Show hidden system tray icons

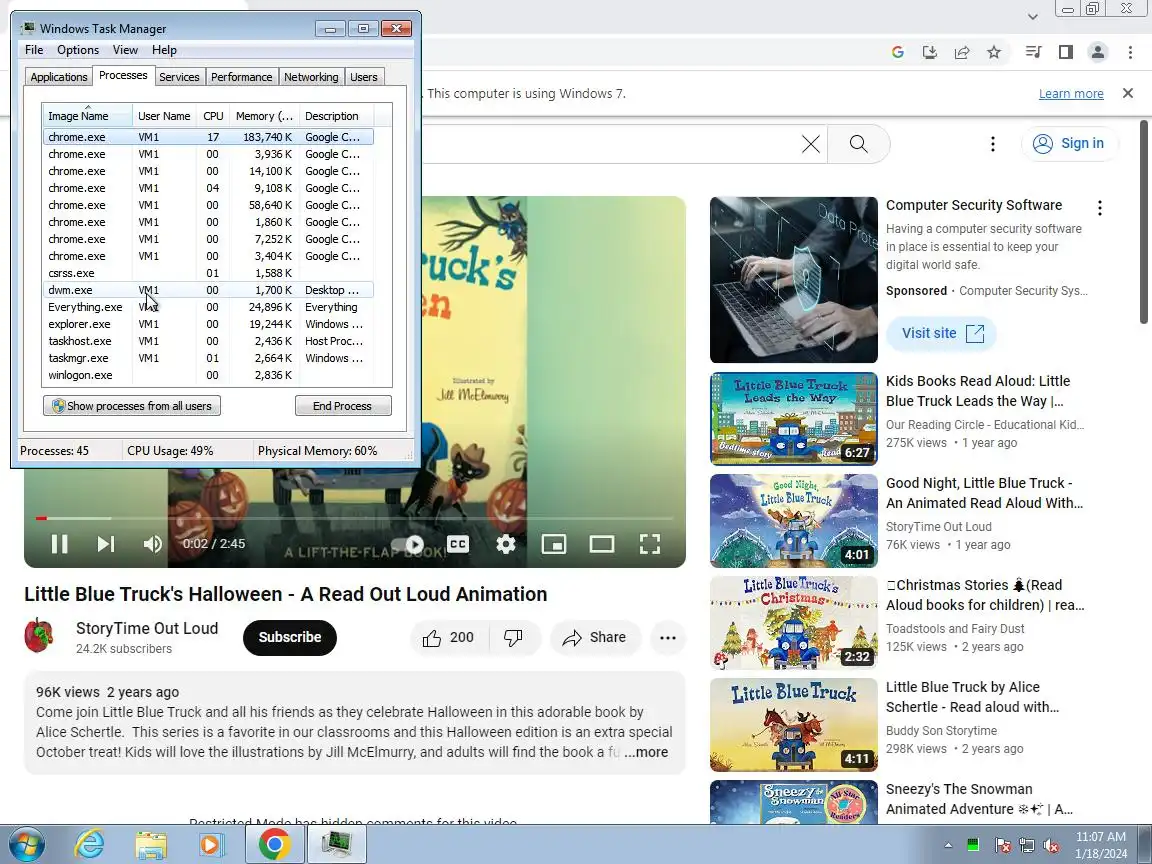click(x=948, y=845)
